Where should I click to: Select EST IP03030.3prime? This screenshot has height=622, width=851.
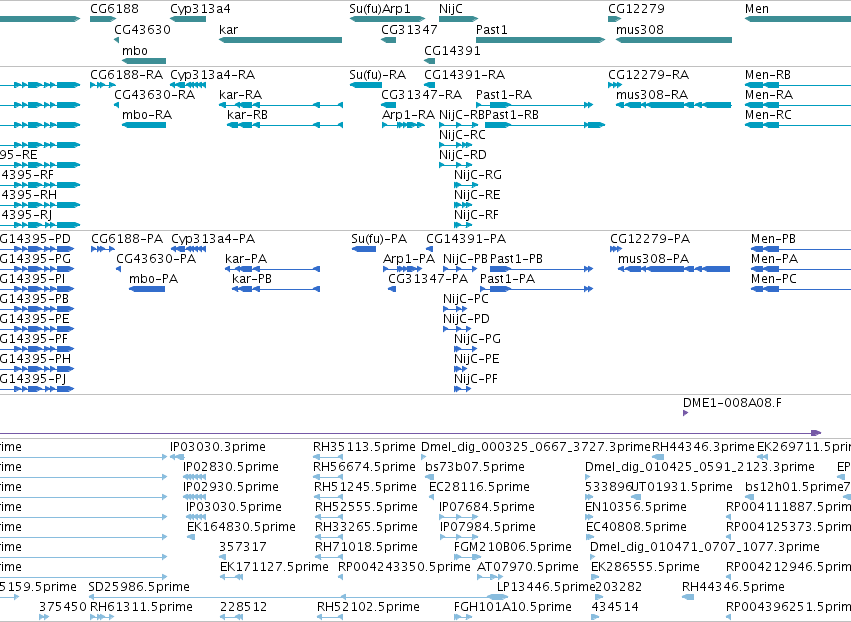(218, 447)
